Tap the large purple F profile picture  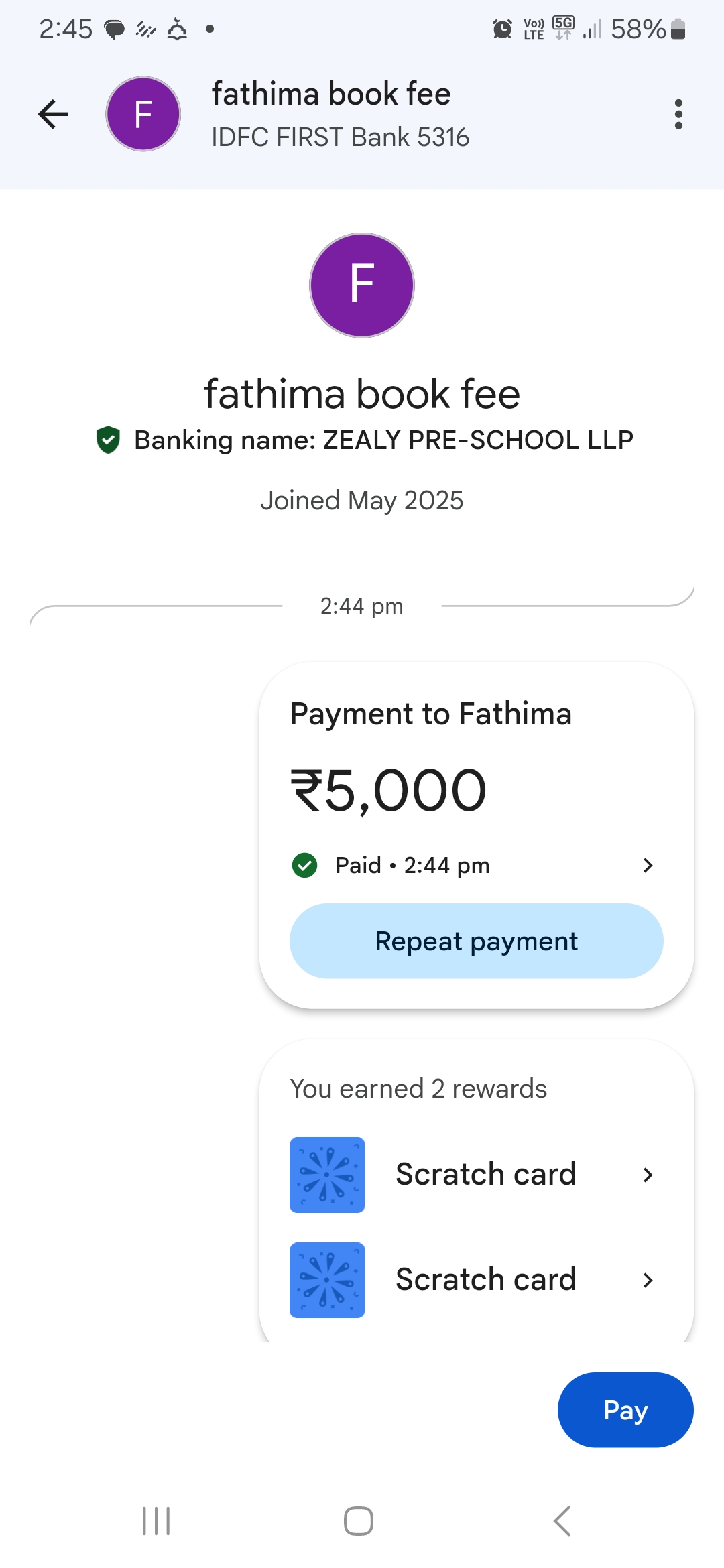pyautogui.click(x=362, y=285)
